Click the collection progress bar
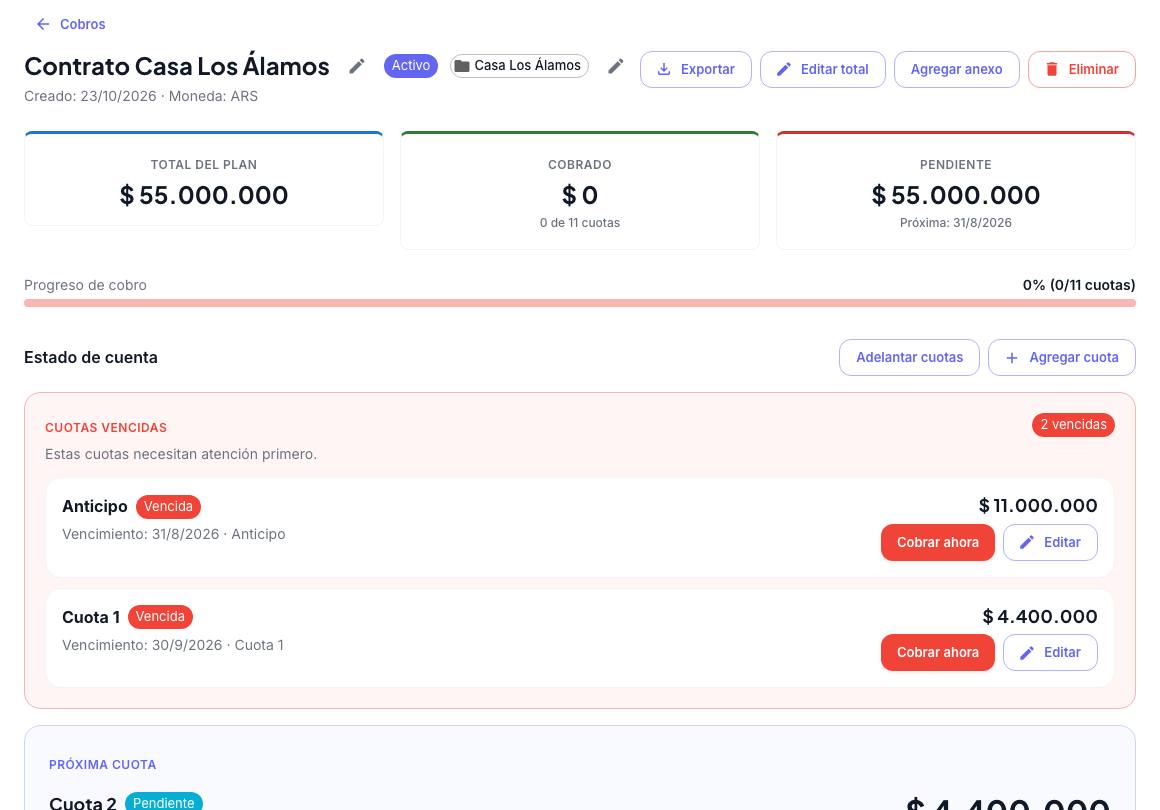The height and width of the screenshot is (810, 1160). pyautogui.click(x=580, y=303)
